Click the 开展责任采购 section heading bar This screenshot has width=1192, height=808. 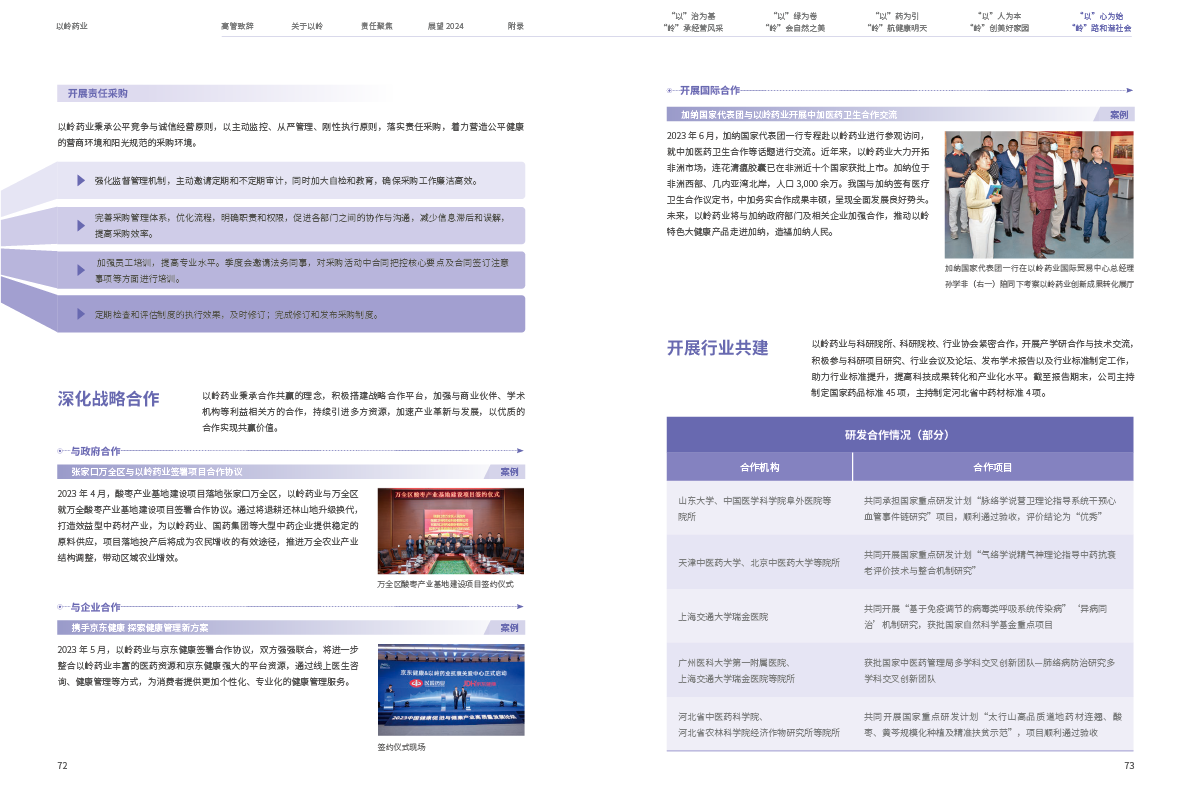[225, 93]
